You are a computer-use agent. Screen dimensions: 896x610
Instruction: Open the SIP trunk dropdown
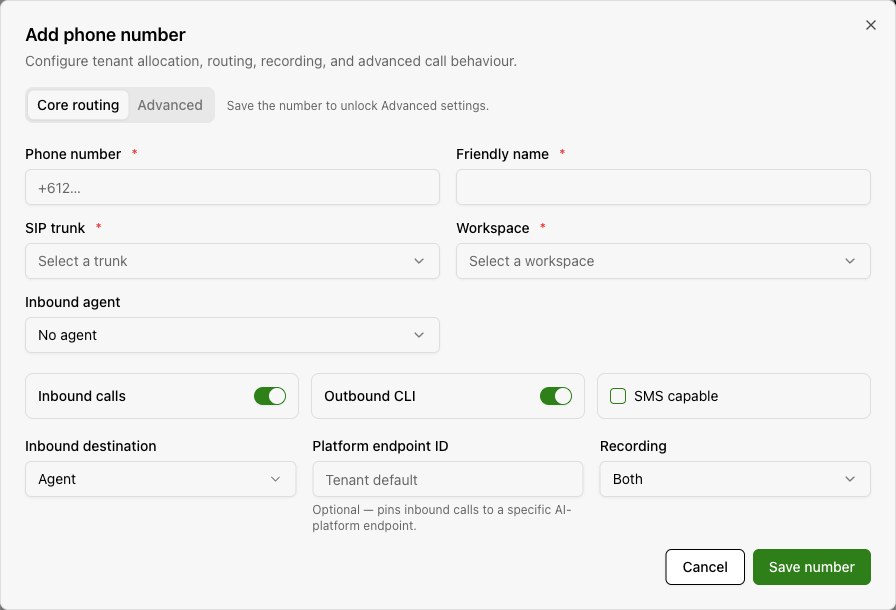(x=232, y=261)
